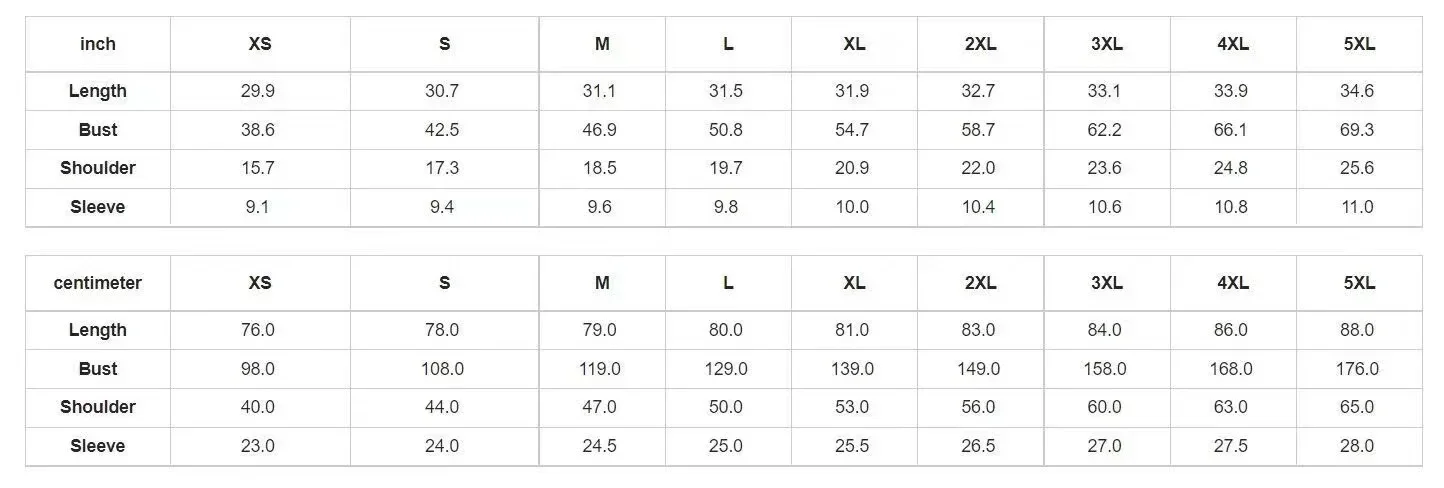Click the 176.0 bust cell in centimeters
This screenshot has width=1444, height=488.
[1357, 369]
